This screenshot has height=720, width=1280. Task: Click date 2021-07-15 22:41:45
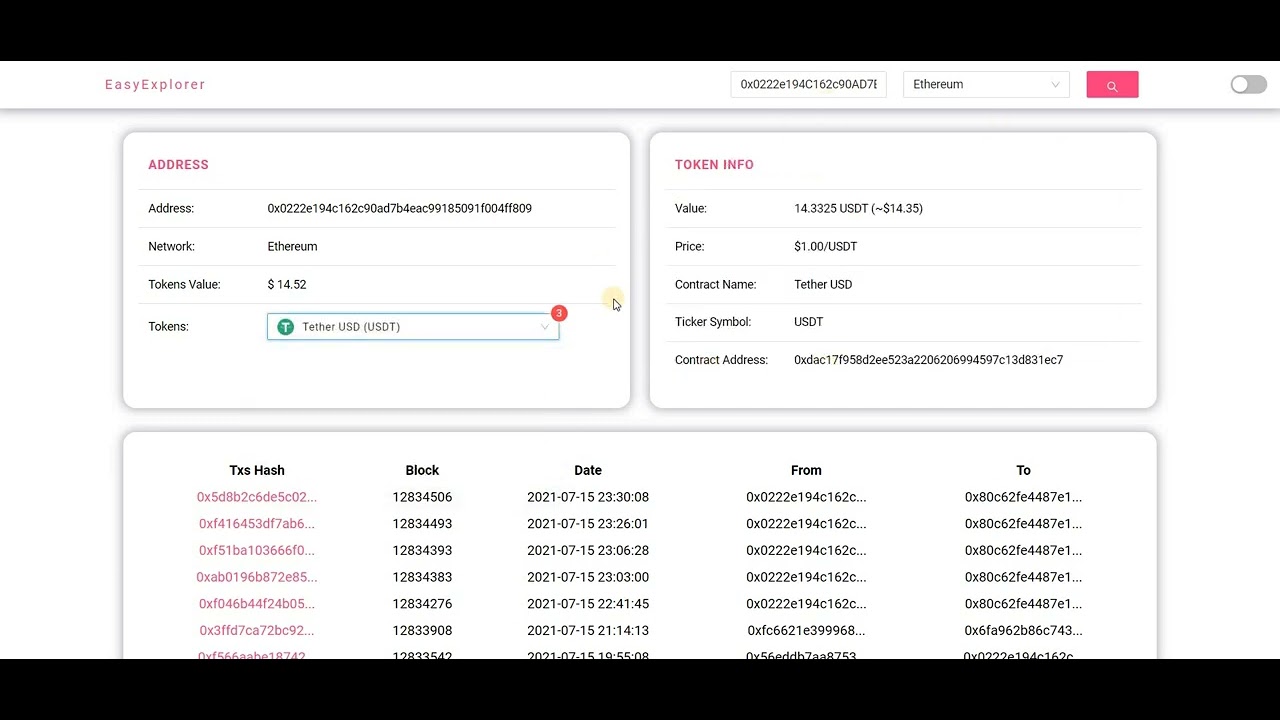click(x=588, y=604)
